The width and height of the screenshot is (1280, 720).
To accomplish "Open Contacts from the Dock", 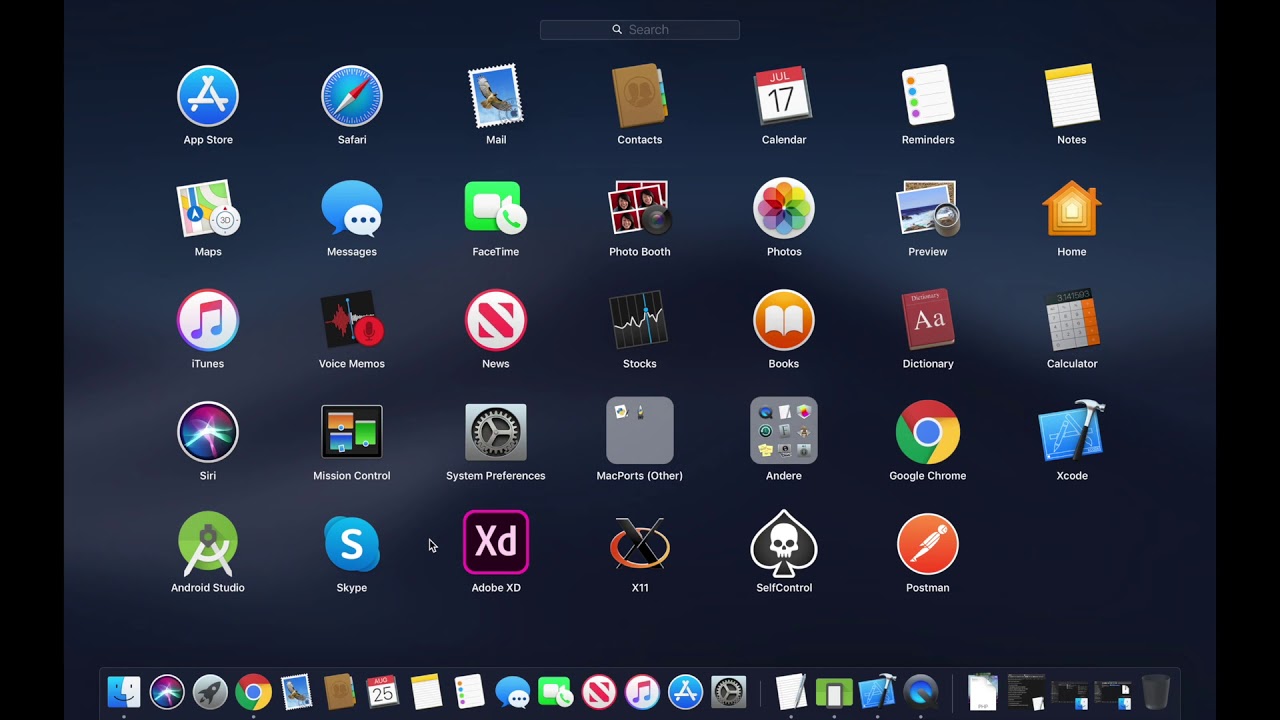I will (x=340, y=692).
